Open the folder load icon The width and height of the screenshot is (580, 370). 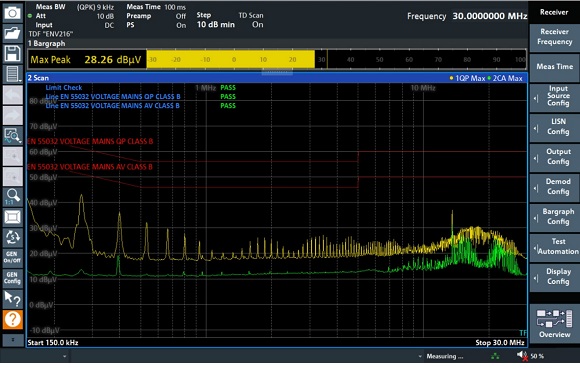12,33
